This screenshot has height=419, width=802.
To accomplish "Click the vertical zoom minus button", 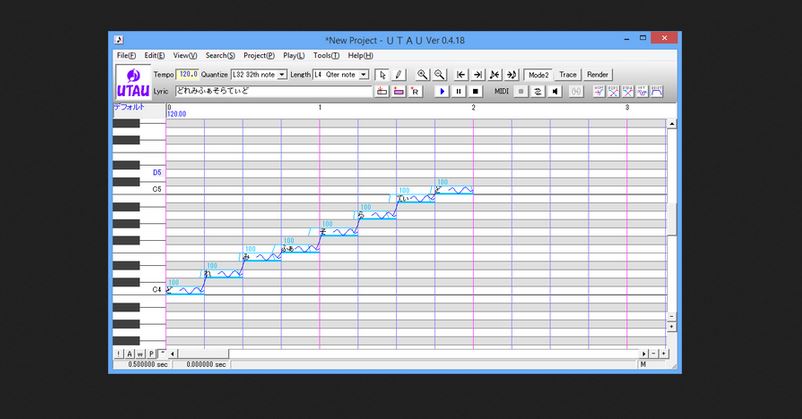I will click(x=672, y=317).
